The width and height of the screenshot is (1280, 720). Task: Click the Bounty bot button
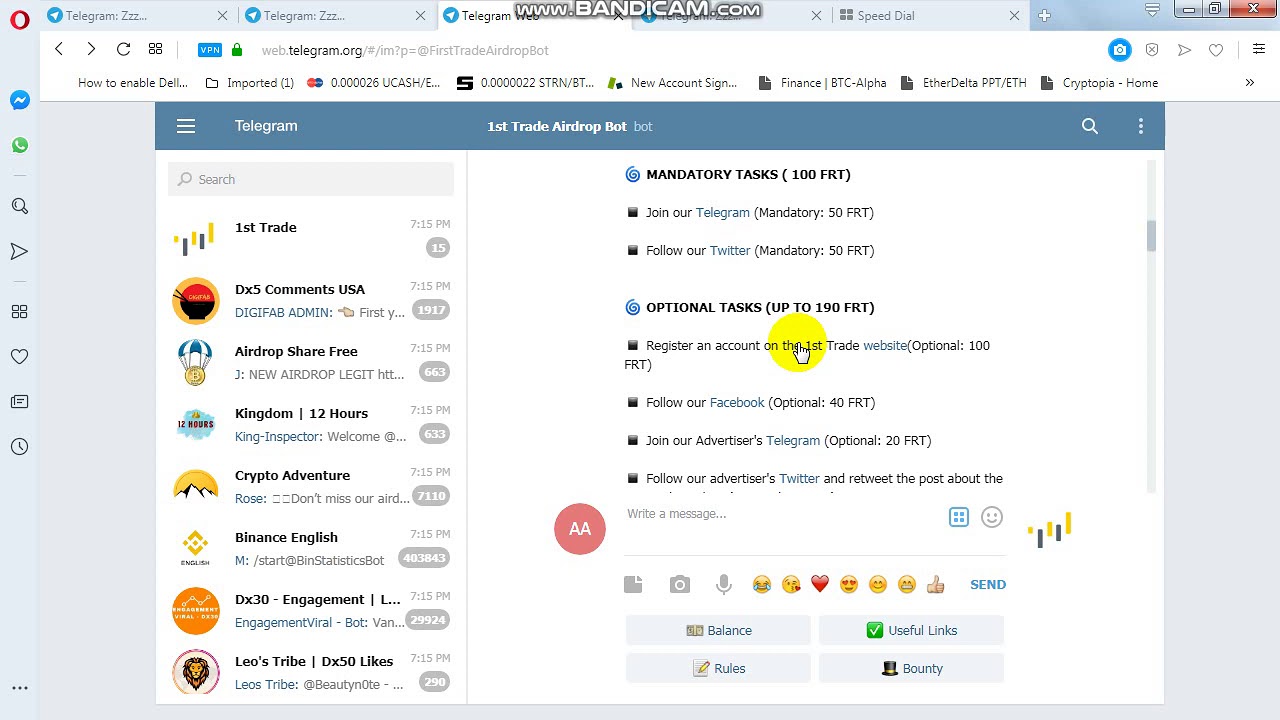[911, 668]
